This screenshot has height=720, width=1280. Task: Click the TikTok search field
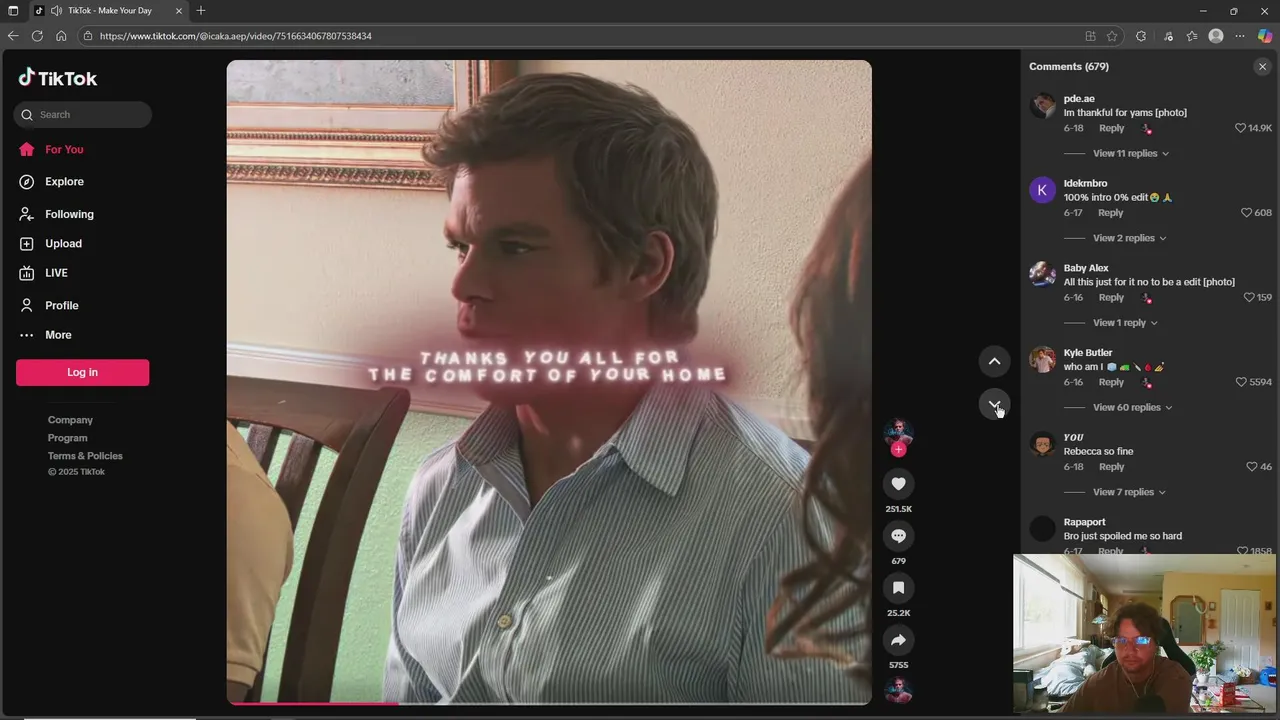pos(83,114)
